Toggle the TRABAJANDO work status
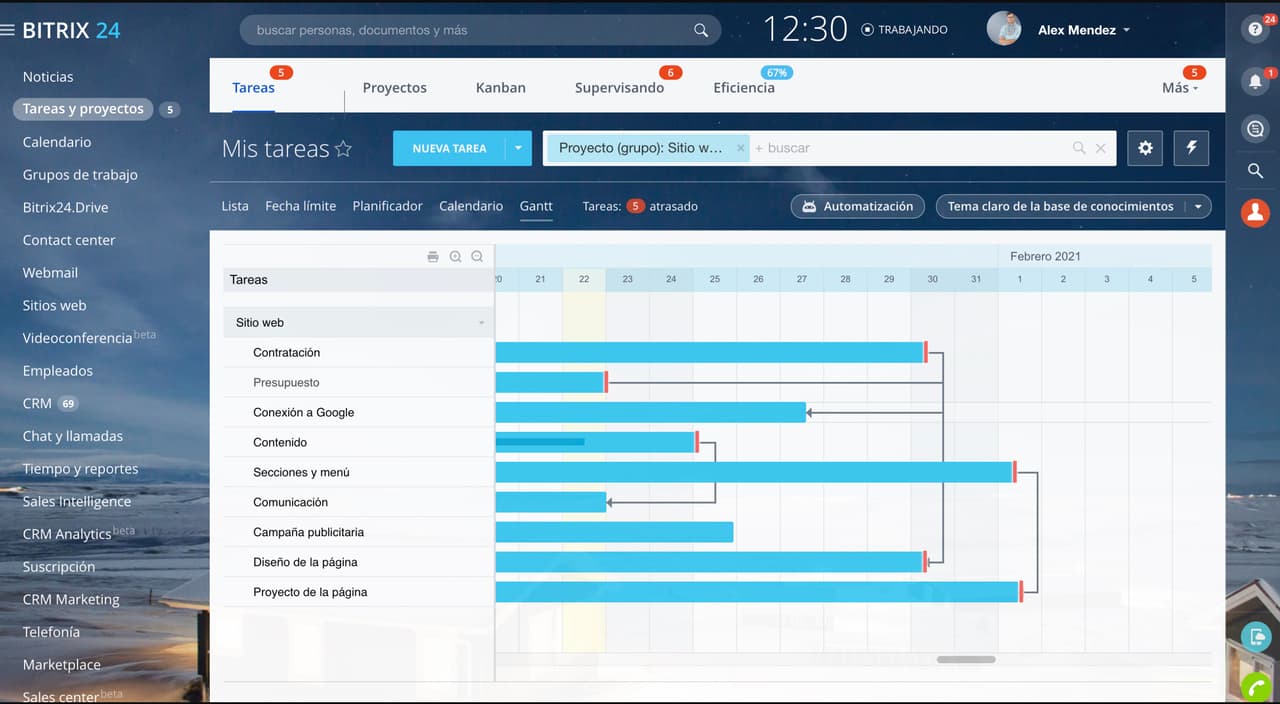 904,30
